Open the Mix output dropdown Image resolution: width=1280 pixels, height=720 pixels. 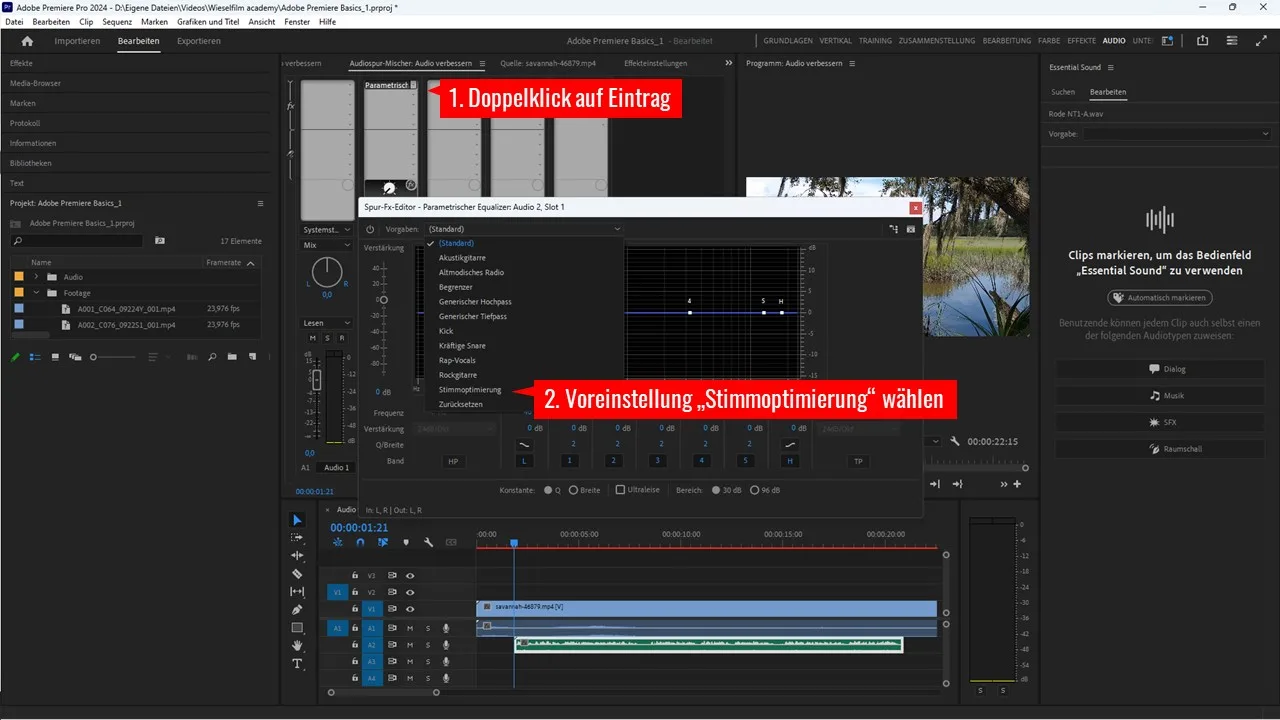coord(327,245)
